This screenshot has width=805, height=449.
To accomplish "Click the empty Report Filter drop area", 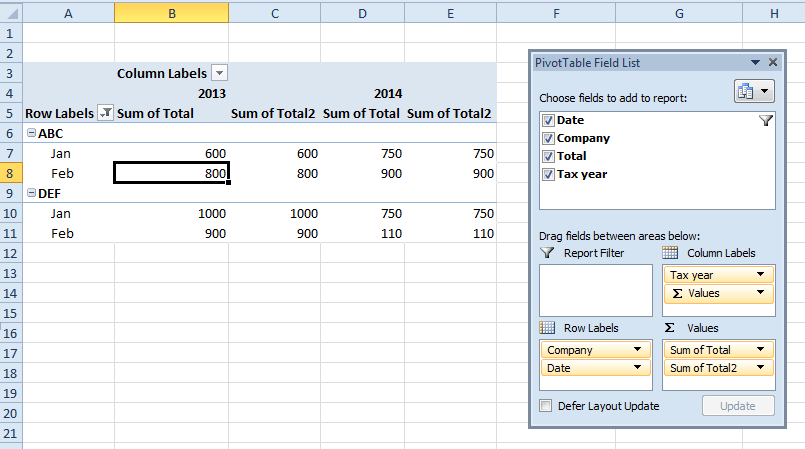I will (x=595, y=290).
